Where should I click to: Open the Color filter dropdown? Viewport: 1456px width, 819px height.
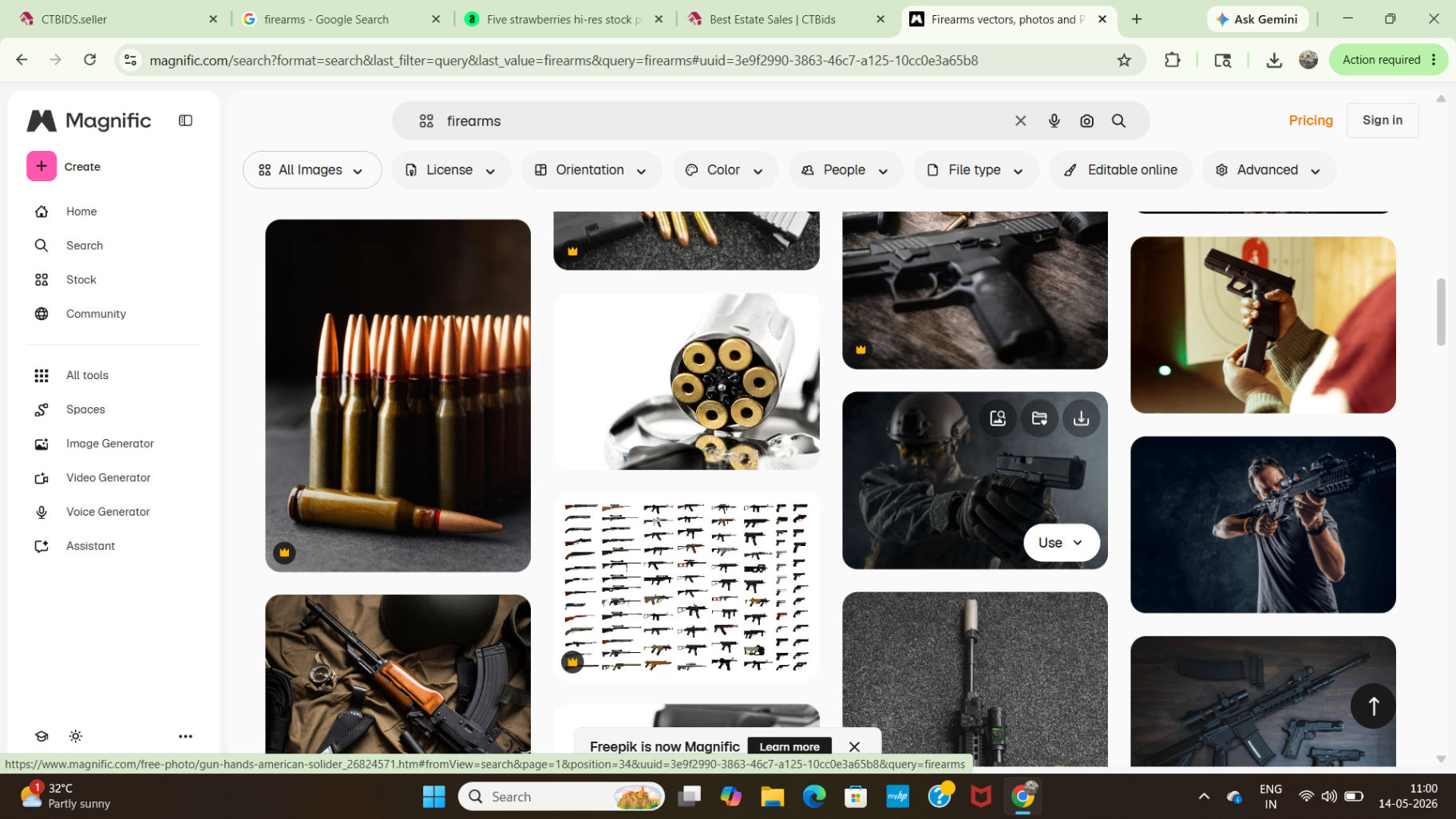725,170
